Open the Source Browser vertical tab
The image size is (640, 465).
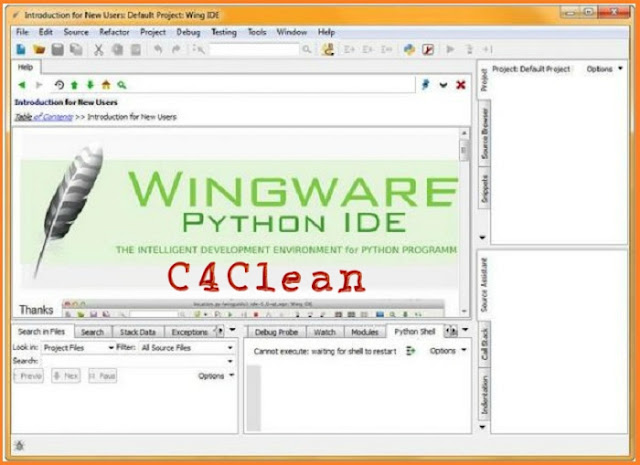[484, 133]
